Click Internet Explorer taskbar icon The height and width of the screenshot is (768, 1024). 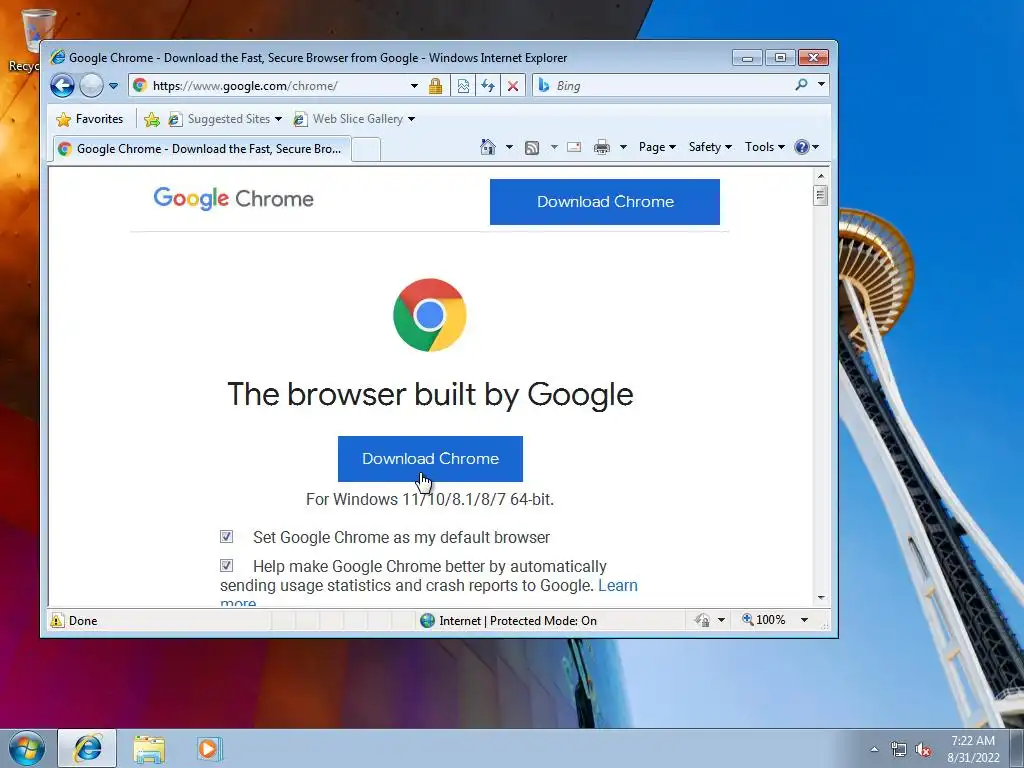coord(88,748)
